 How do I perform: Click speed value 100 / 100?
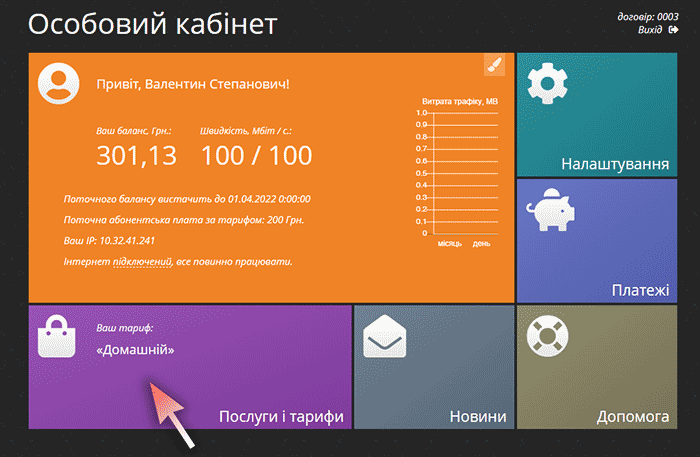click(257, 155)
